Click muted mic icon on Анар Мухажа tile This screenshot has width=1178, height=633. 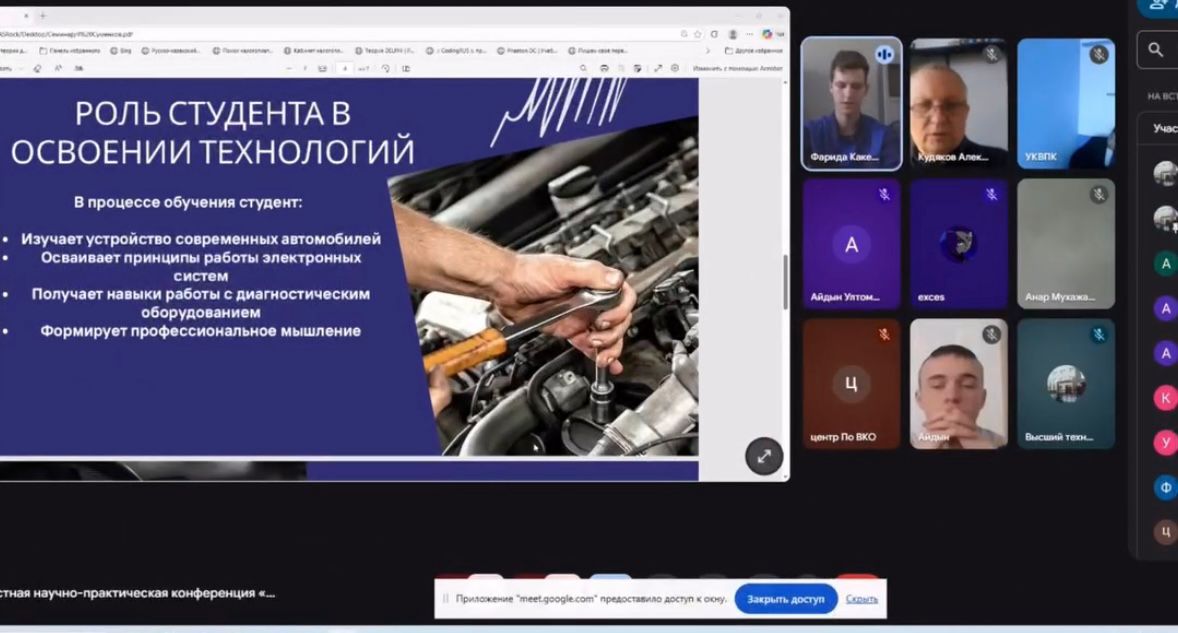(1098, 195)
